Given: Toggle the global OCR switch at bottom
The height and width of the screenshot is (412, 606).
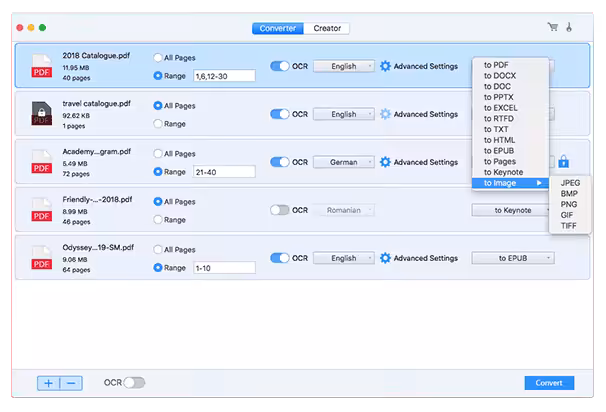Looking at the screenshot, I should 134,383.
